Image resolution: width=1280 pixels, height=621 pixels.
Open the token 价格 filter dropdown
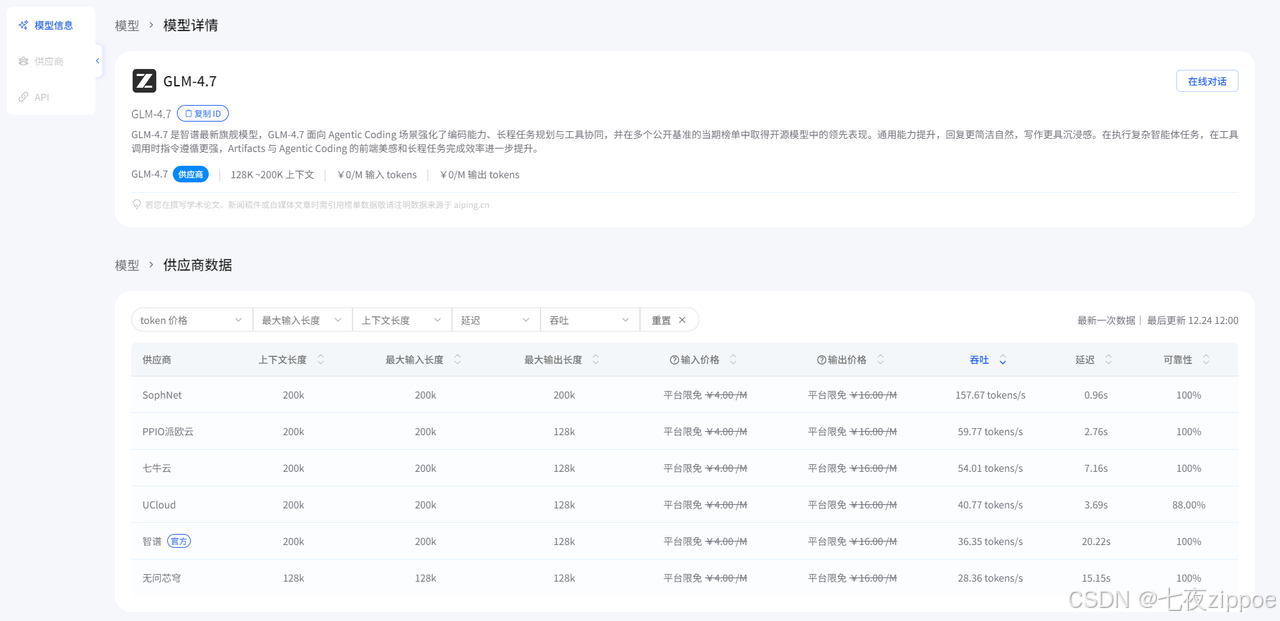(192, 320)
